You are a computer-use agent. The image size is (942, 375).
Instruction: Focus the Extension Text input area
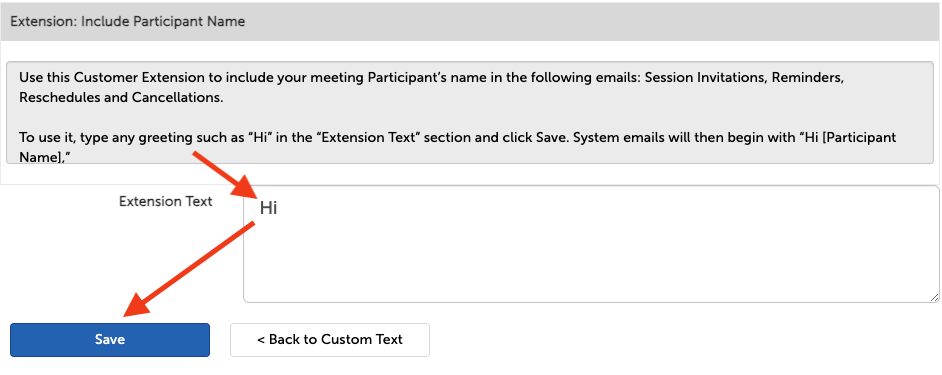click(591, 244)
